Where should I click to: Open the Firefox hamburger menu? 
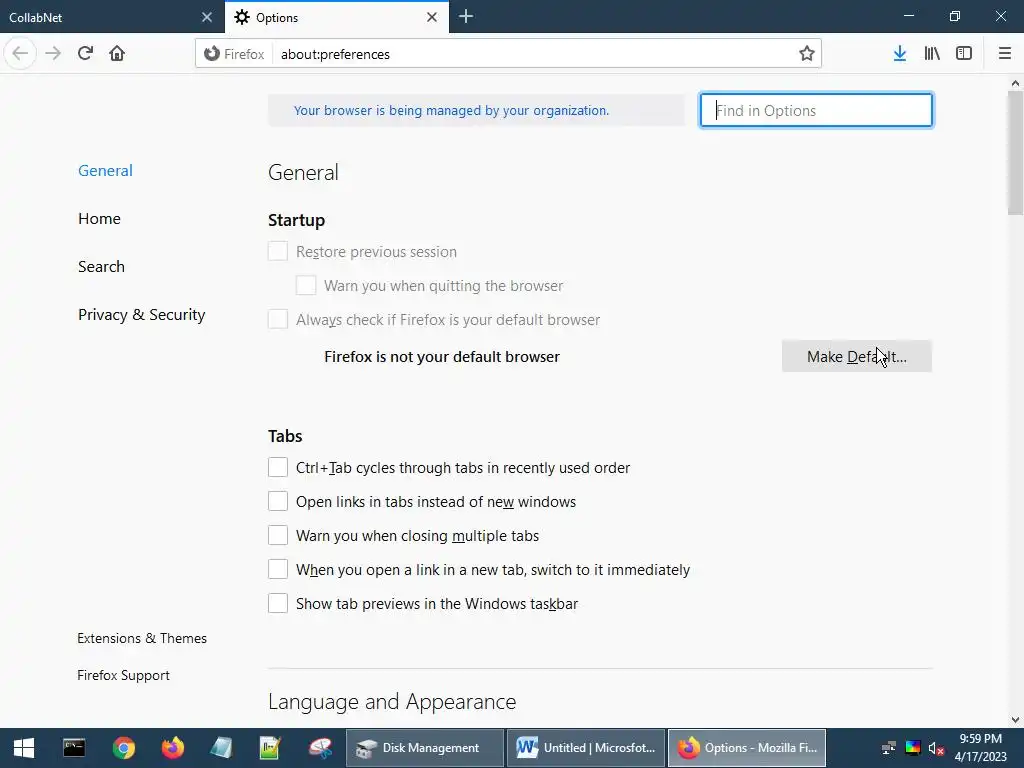click(x=1004, y=53)
